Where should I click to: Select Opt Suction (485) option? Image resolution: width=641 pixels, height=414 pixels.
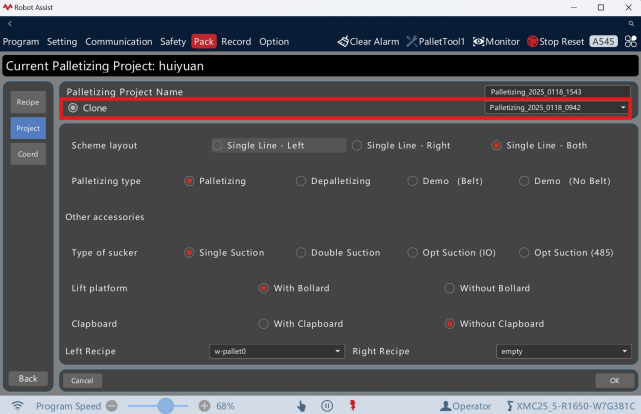(524, 253)
